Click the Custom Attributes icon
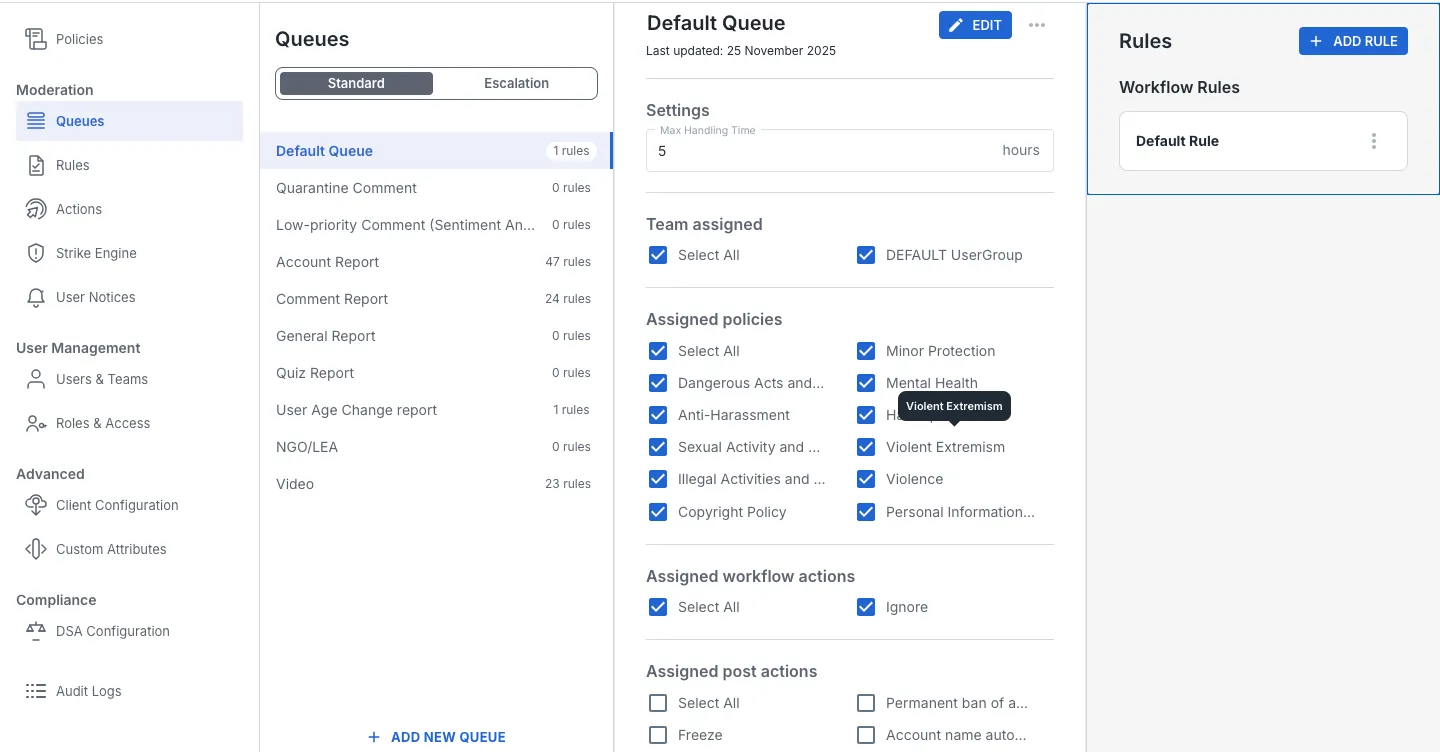Screen dimensions: 1440x752 click(x=36, y=549)
